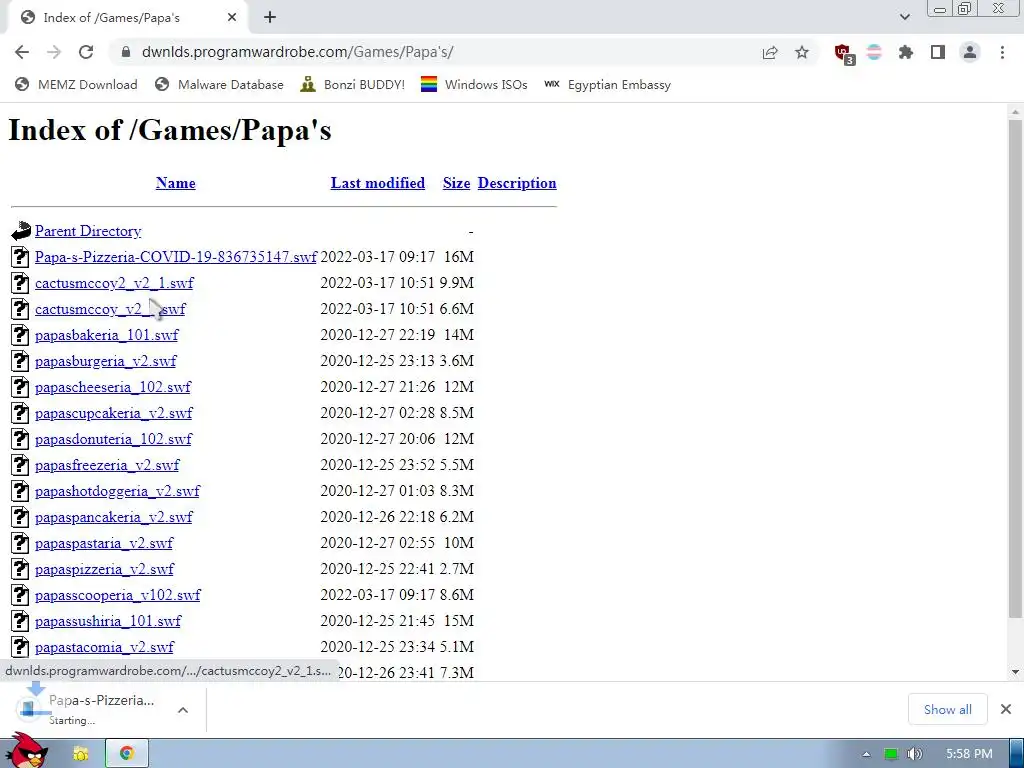Click the lock icon beside the URL
1024x768 pixels.
pyautogui.click(x=126, y=52)
